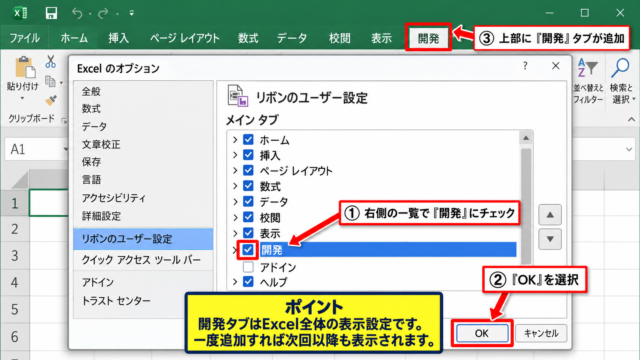640x360 pixels.
Task: Click the Redo arrow icon
Action: point(103,13)
